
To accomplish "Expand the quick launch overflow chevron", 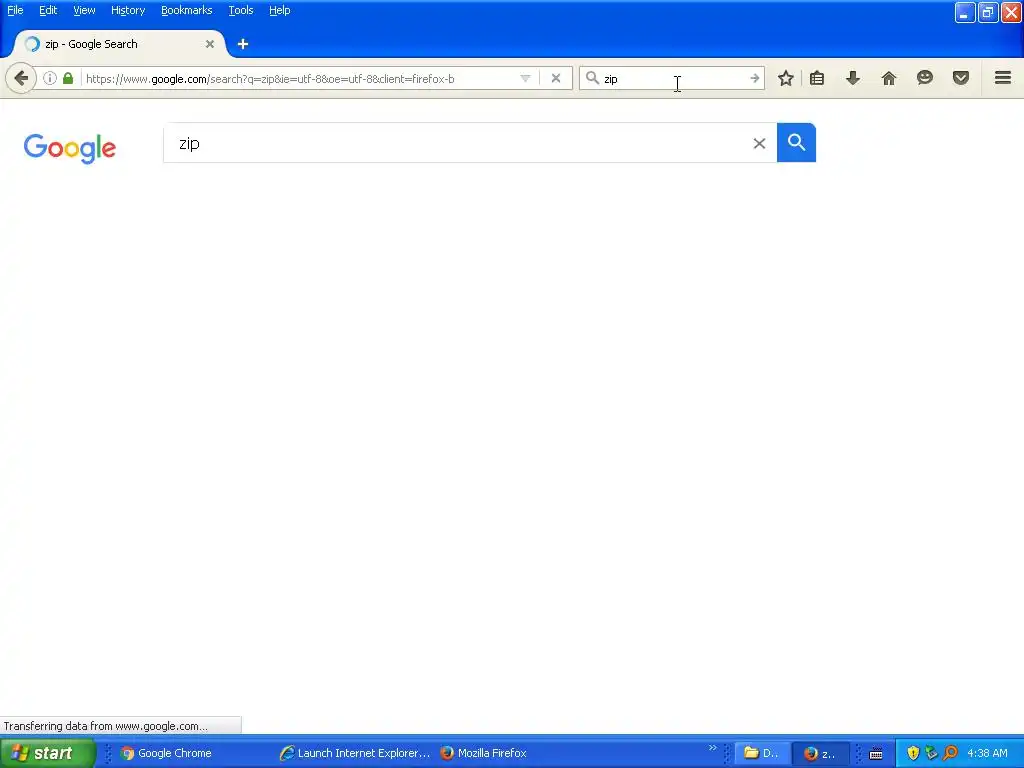I will pos(712,748).
